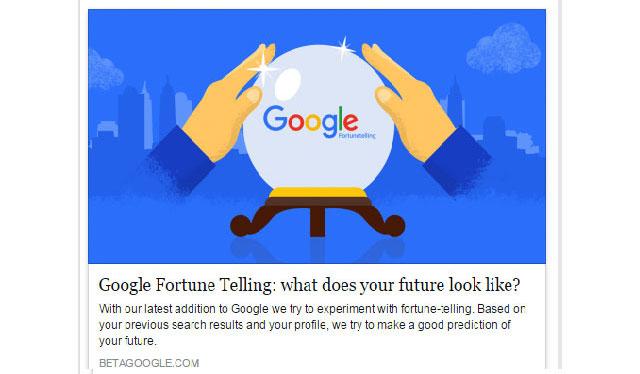The height and width of the screenshot is (374, 640).
Task: Click the words 'your future.' in description
Action: point(128,341)
